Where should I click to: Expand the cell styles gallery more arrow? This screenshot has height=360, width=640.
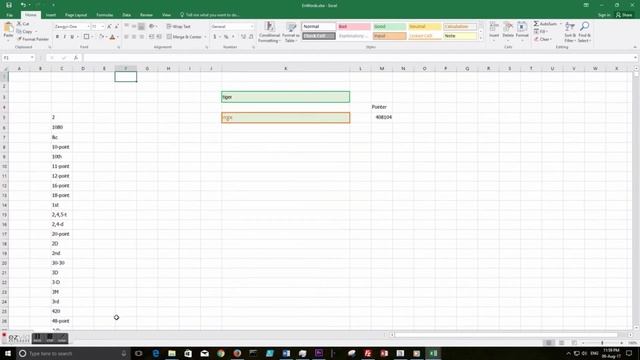pos(481,39)
